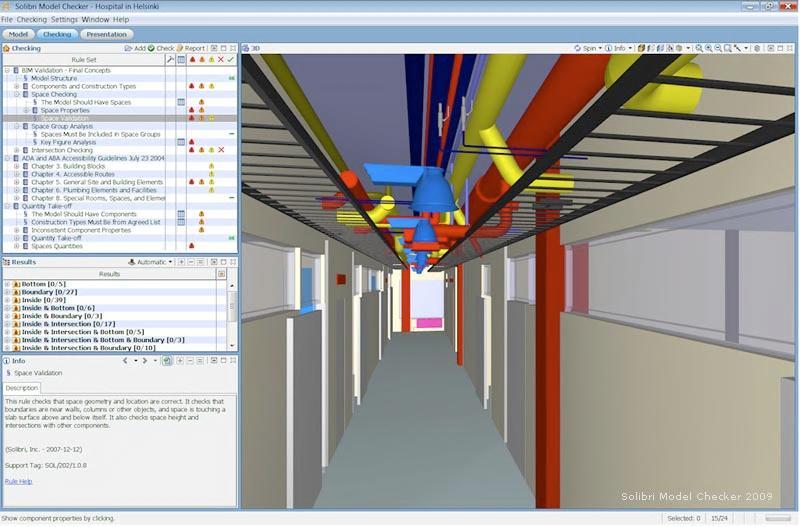The height and width of the screenshot is (527, 800).
Task: Select Chapter 4. Accessible Routes
Action: (73, 174)
